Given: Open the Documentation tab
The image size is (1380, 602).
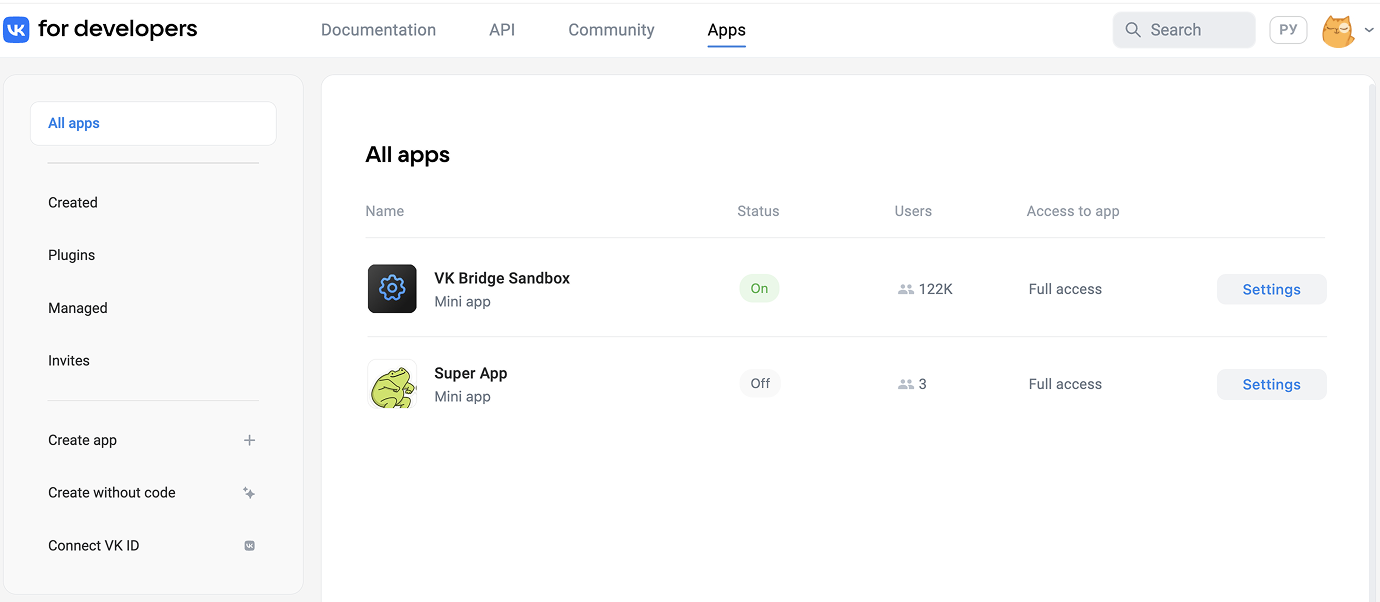Looking at the screenshot, I should click(x=378, y=30).
